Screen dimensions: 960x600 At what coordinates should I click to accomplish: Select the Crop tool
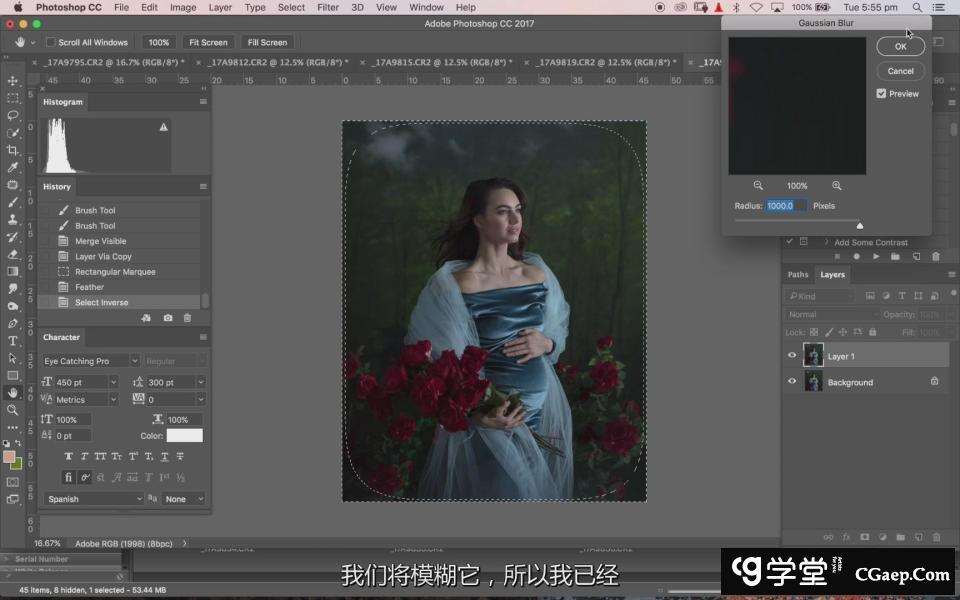(13, 150)
